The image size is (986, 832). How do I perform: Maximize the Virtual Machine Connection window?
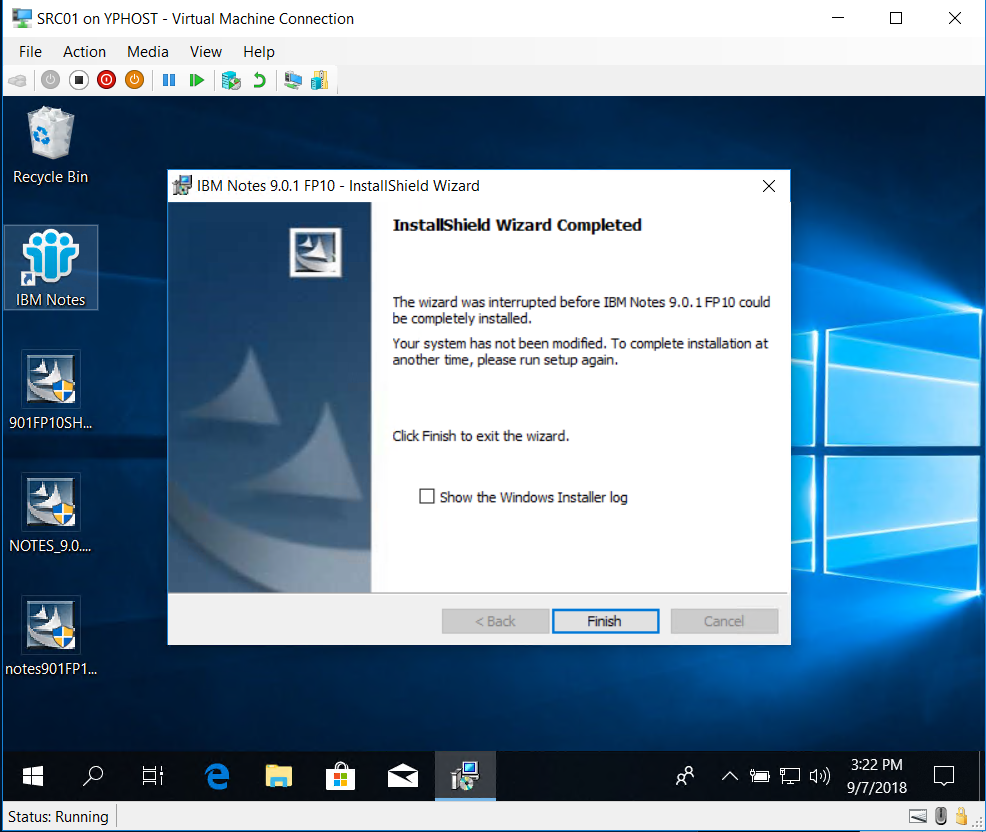coord(896,18)
